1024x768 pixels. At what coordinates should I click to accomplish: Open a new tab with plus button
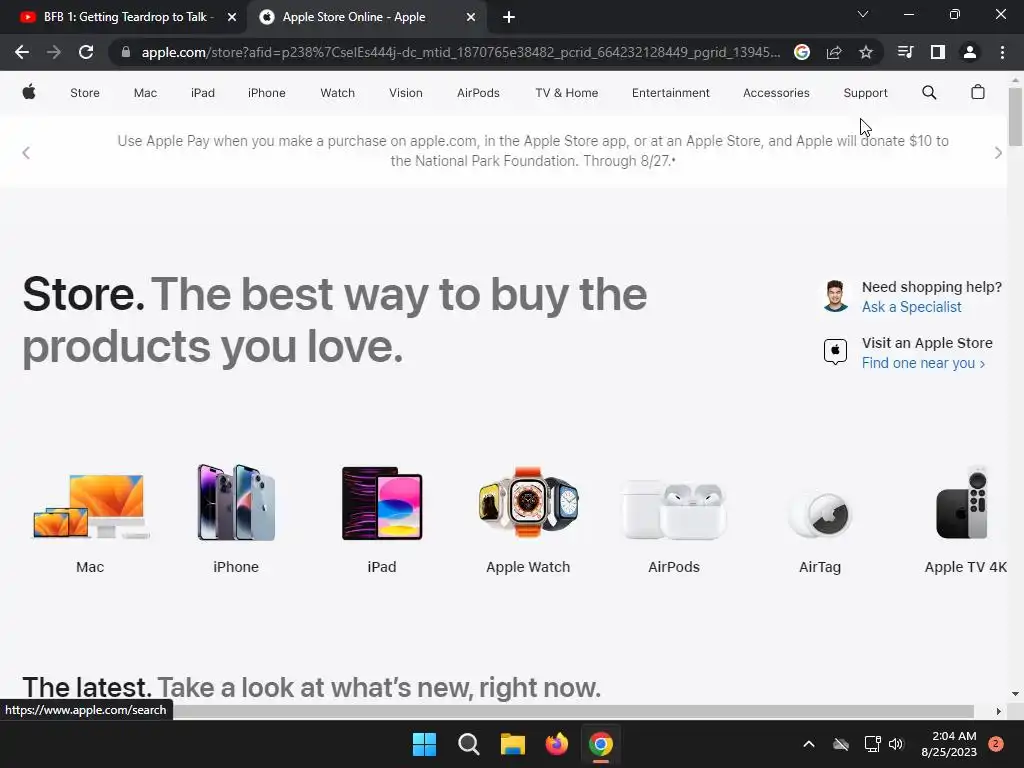[509, 18]
